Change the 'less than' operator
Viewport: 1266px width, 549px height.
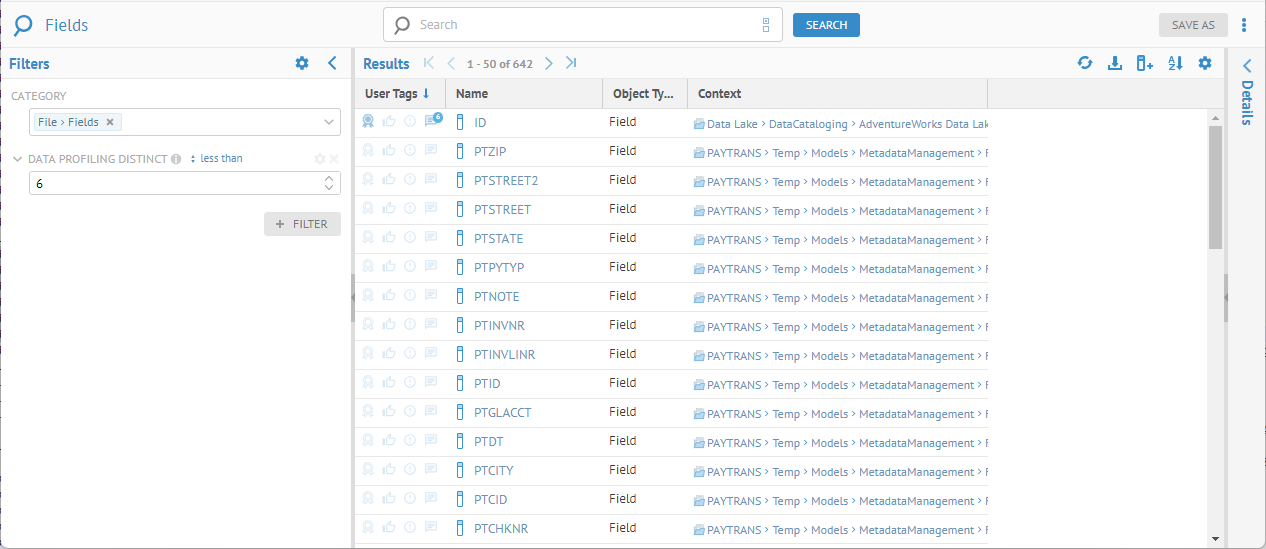220,159
